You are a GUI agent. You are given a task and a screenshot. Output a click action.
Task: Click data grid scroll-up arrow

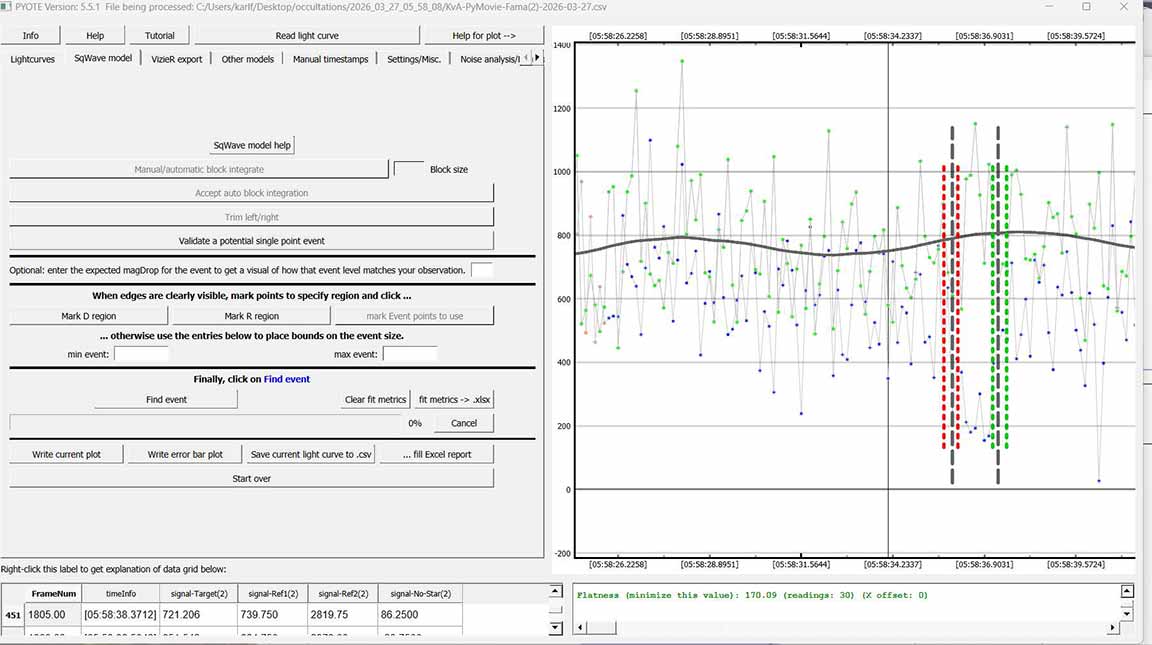click(556, 591)
